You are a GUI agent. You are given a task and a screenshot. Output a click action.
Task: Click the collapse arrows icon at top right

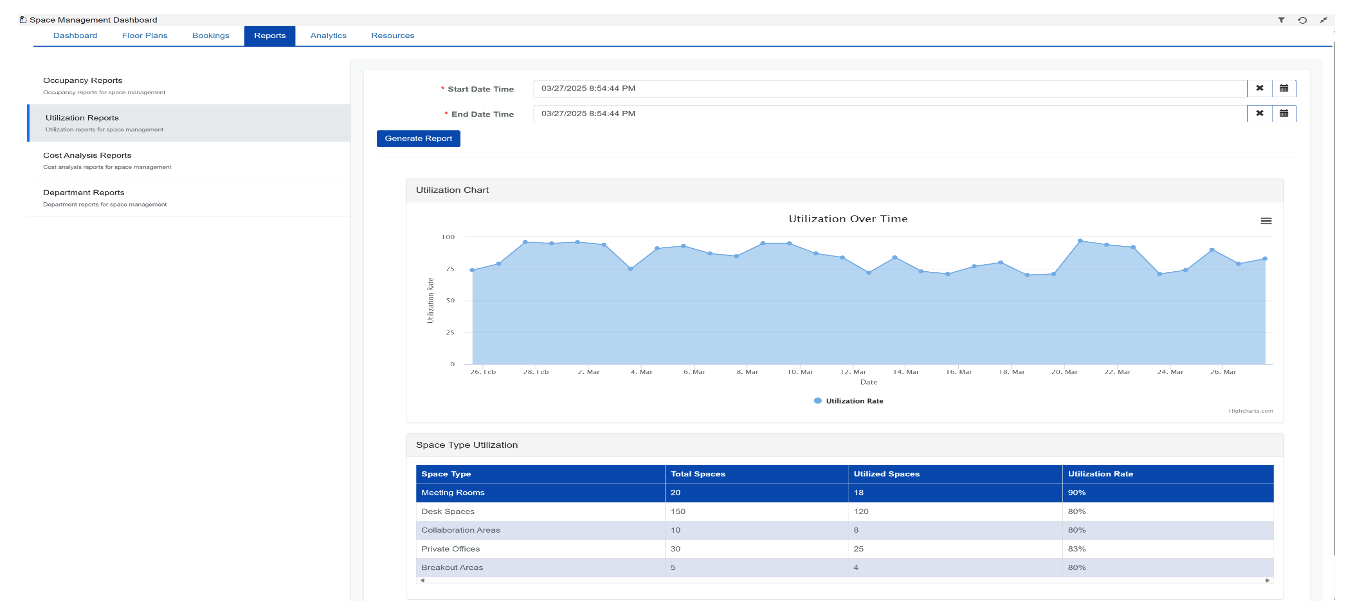point(1323,20)
